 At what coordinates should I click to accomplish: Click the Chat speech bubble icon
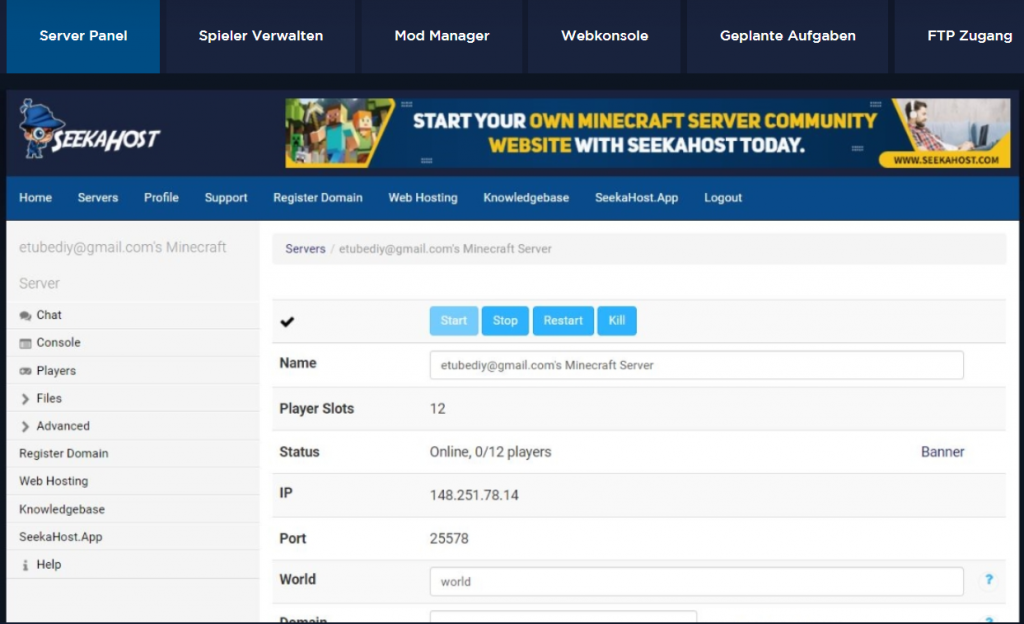(x=25, y=316)
